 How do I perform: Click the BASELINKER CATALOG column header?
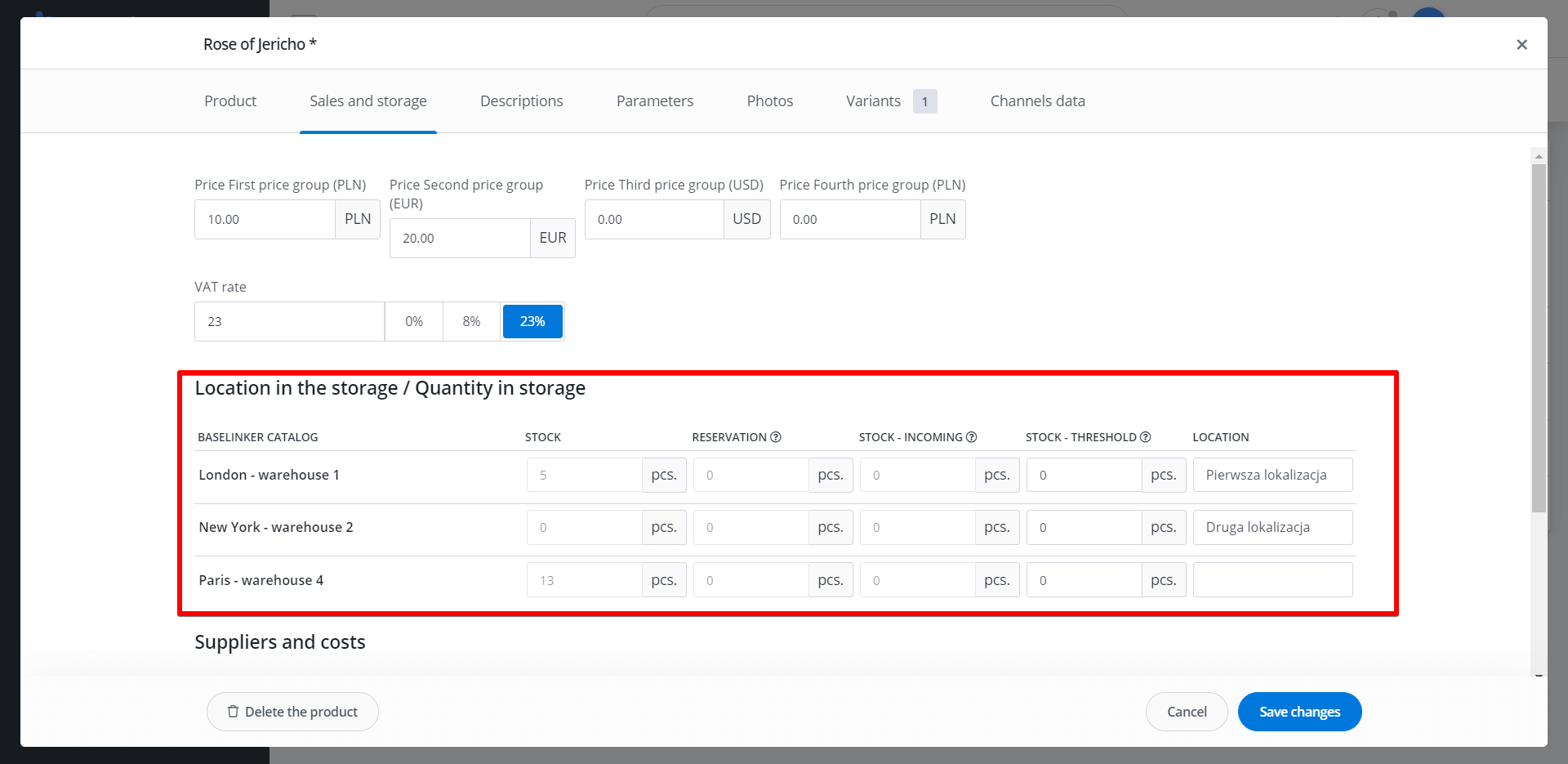point(258,437)
